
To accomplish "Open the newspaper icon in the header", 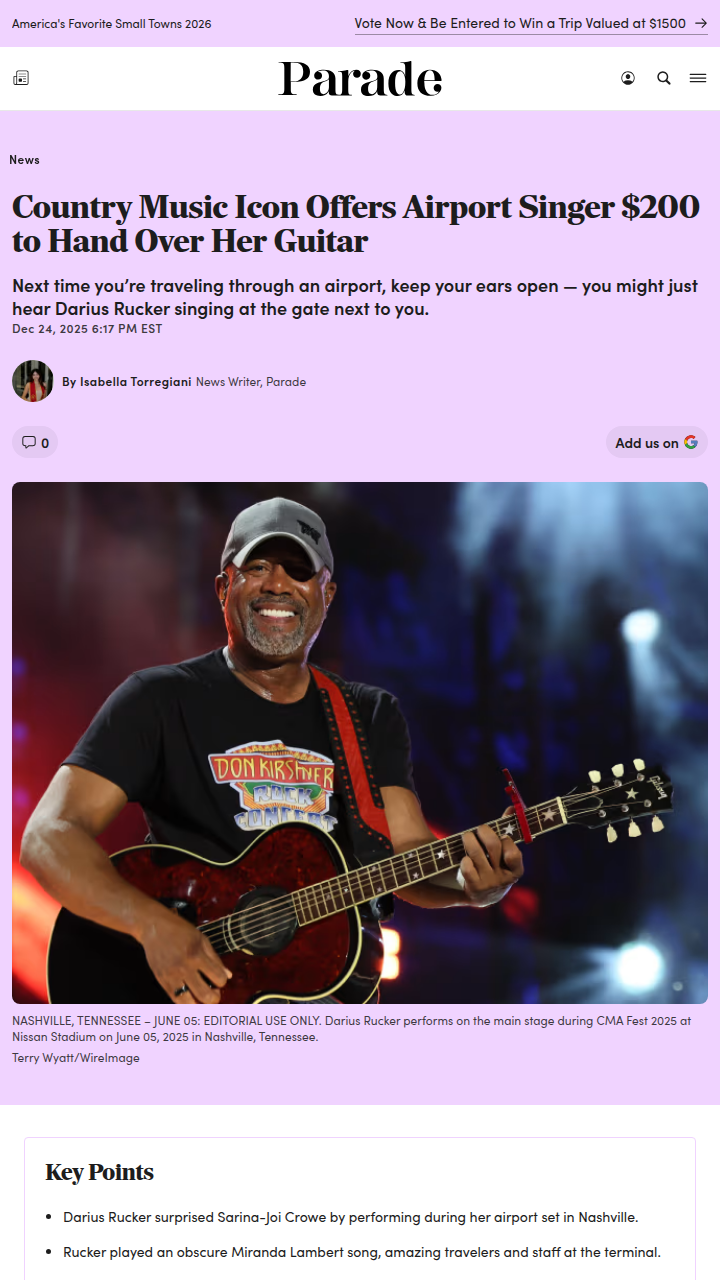I will [21, 78].
